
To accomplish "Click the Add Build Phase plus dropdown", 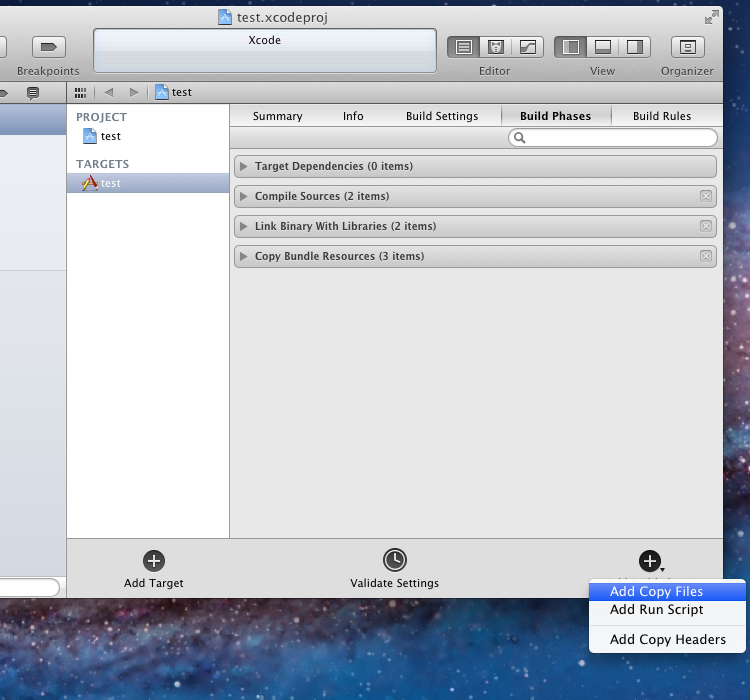I will [x=651, y=561].
